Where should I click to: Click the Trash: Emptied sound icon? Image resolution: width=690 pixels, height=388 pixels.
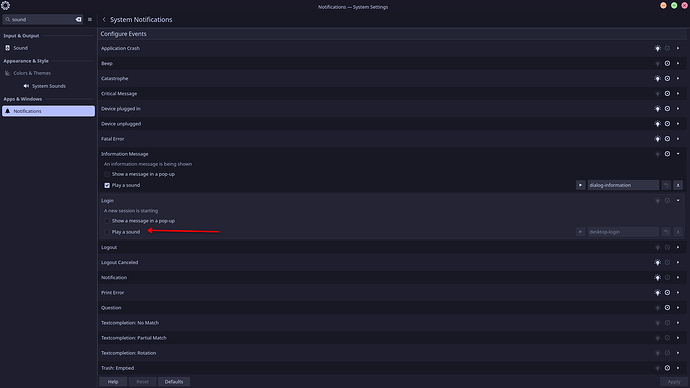pos(668,368)
